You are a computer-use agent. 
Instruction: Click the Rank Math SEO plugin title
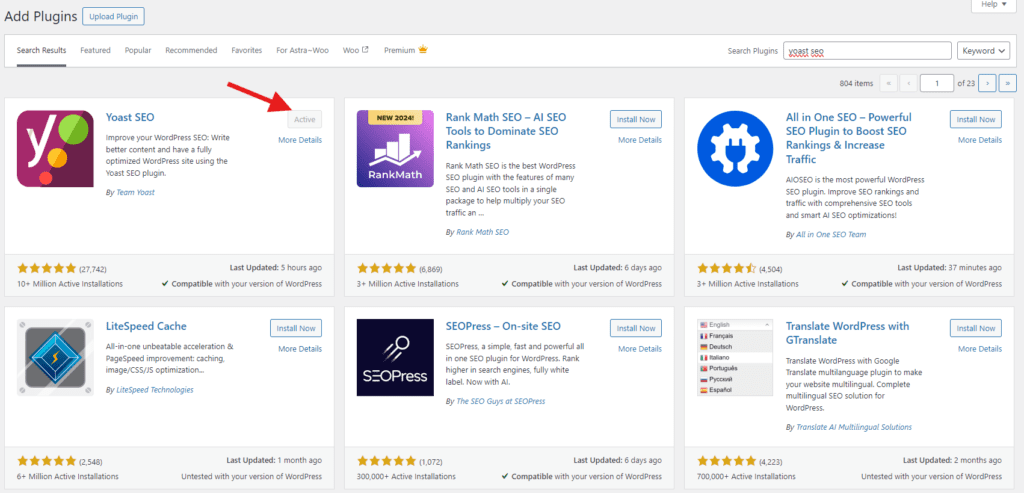[506, 131]
